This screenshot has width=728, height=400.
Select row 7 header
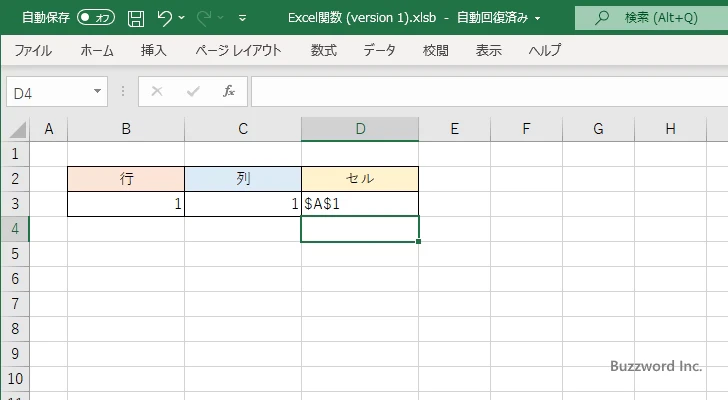15,304
